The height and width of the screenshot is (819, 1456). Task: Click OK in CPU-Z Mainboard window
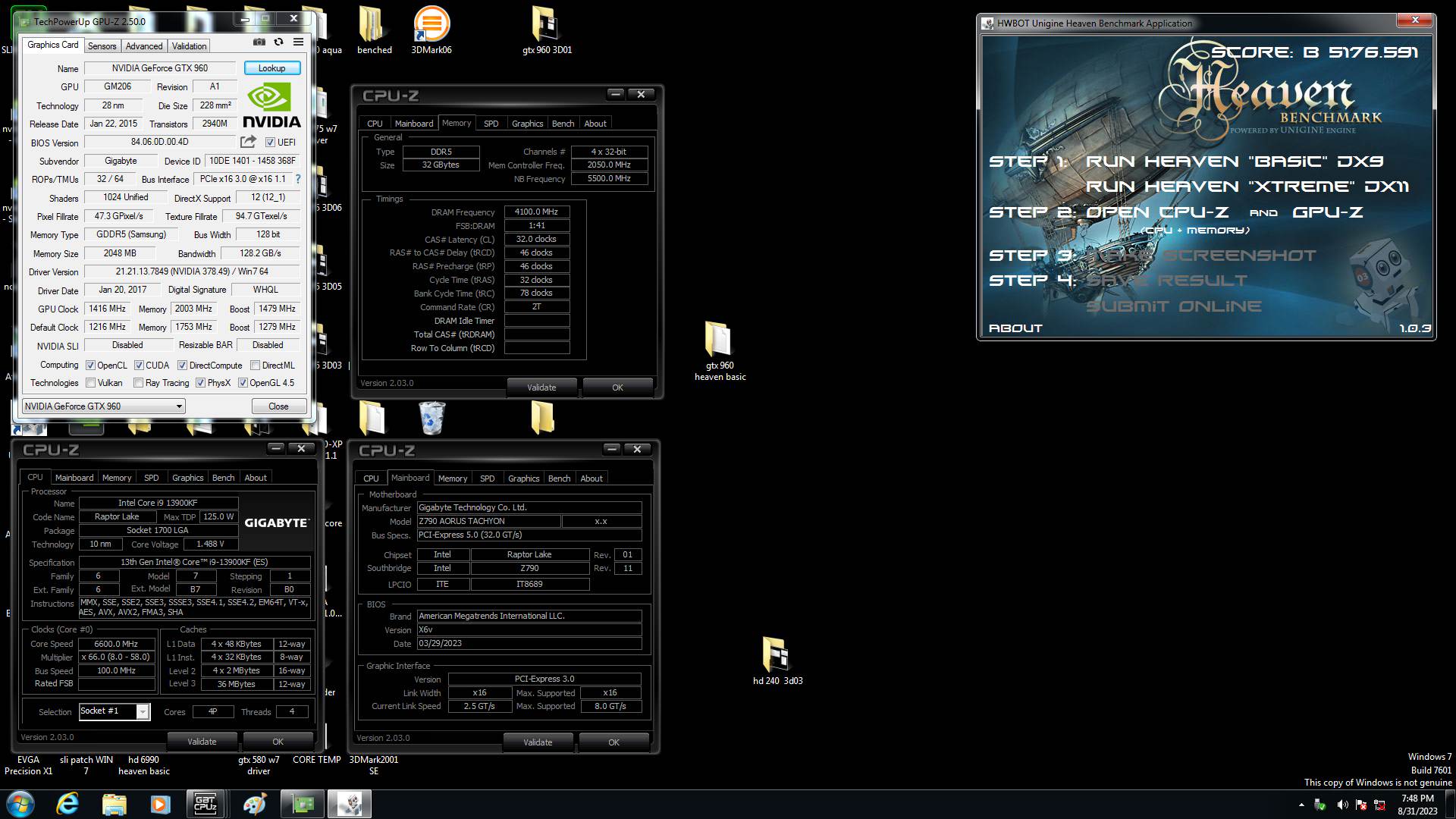point(613,742)
